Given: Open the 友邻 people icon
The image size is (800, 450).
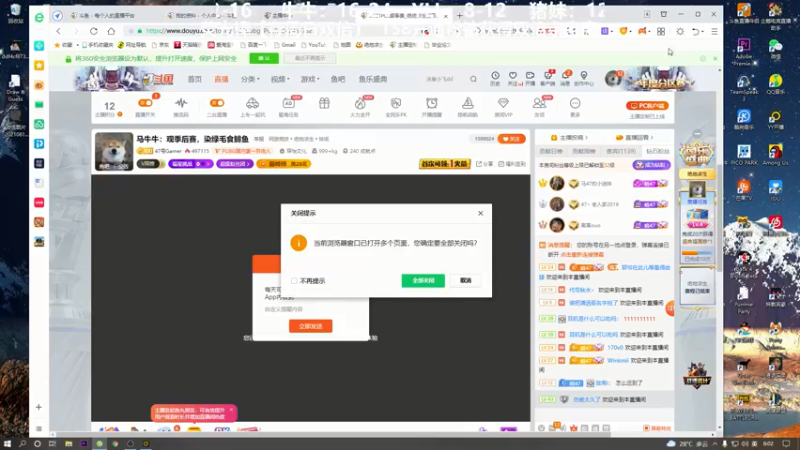Looking at the screenshot, I should coord(539,103).
